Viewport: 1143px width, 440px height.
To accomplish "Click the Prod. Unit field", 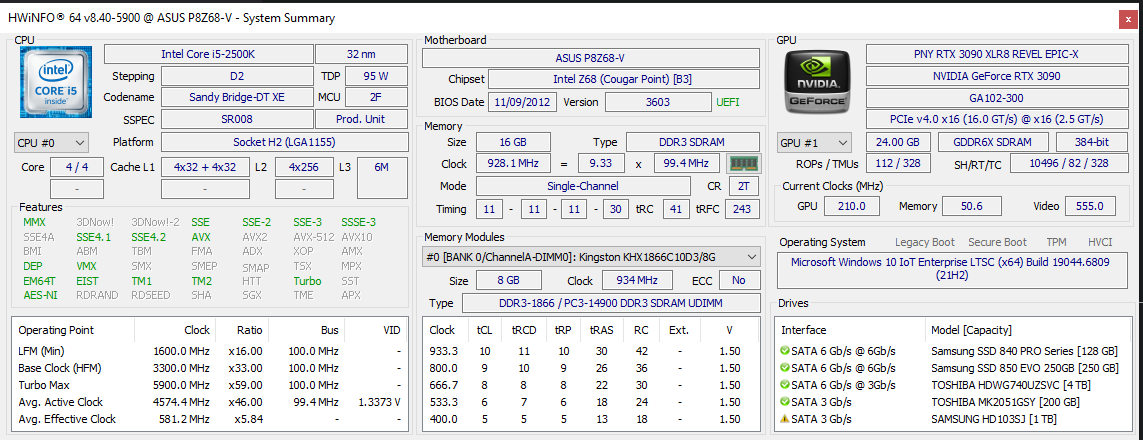I will coord(362,119).
